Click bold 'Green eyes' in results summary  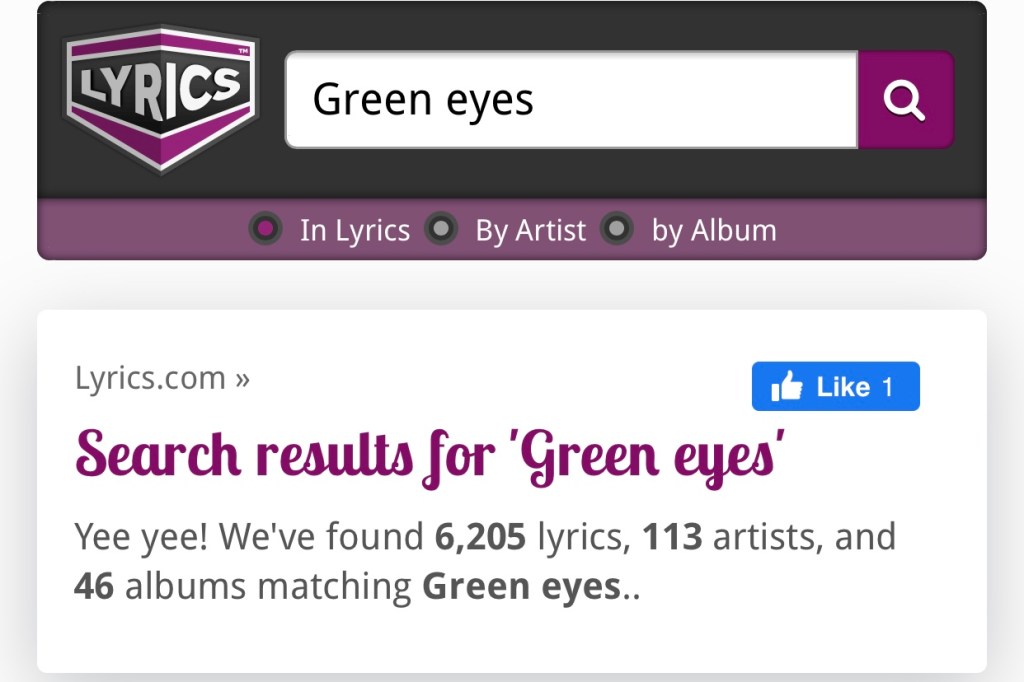(x=521, y=587)
